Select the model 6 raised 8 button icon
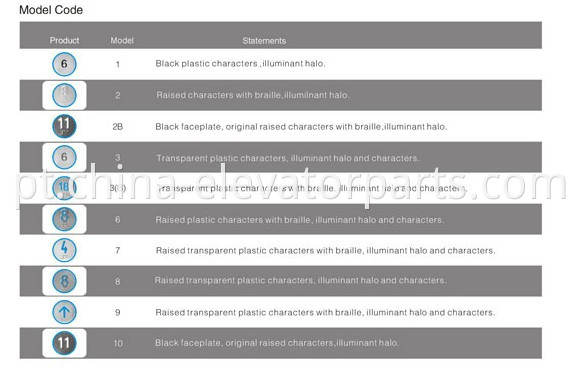The image size is (580, 371). click(x=64, y=219)
